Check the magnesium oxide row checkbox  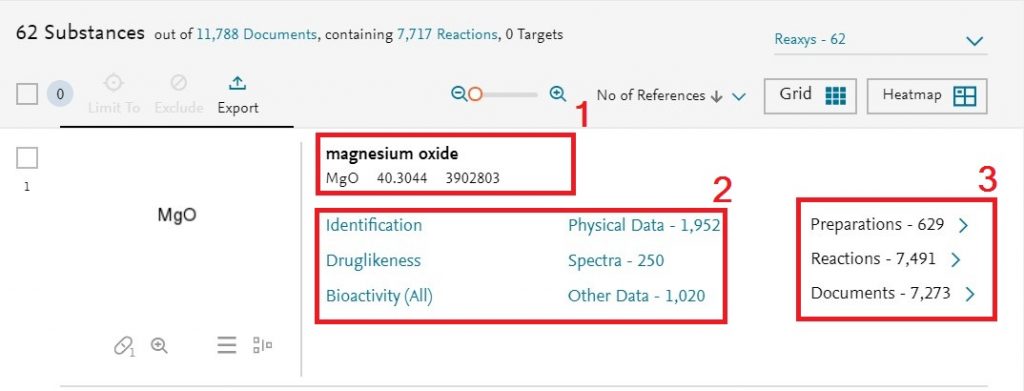coord(27,157)
